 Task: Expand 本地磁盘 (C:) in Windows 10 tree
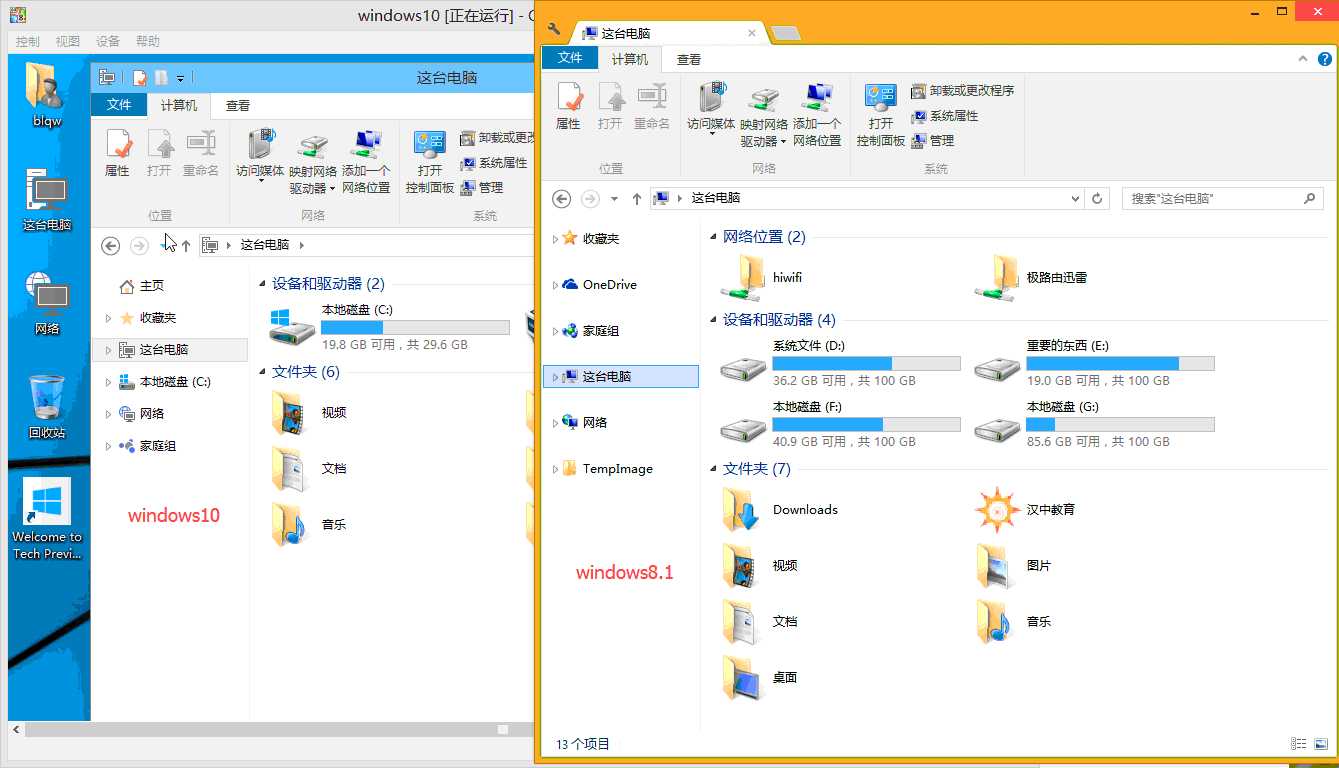point(108,382)
